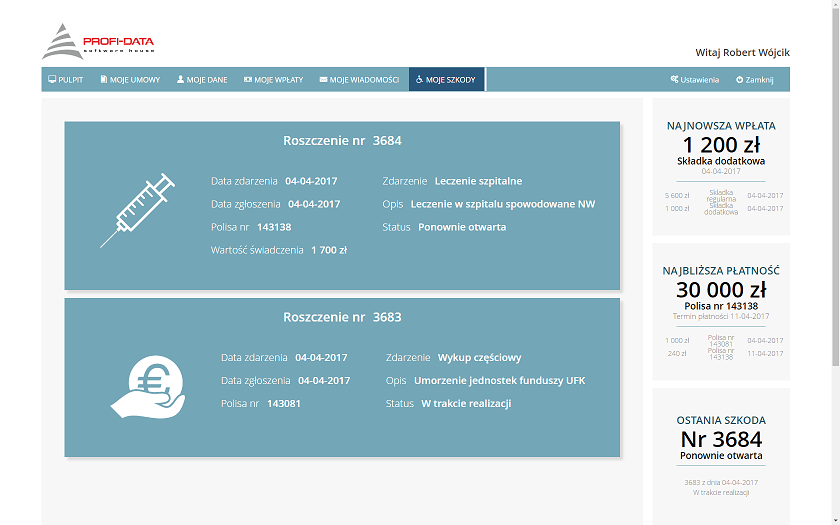Click the 'Najnowsza wpłata' widget title
The height and width of the screenshot is (525, 840).
pyautogui.click(x=721, y=125)
